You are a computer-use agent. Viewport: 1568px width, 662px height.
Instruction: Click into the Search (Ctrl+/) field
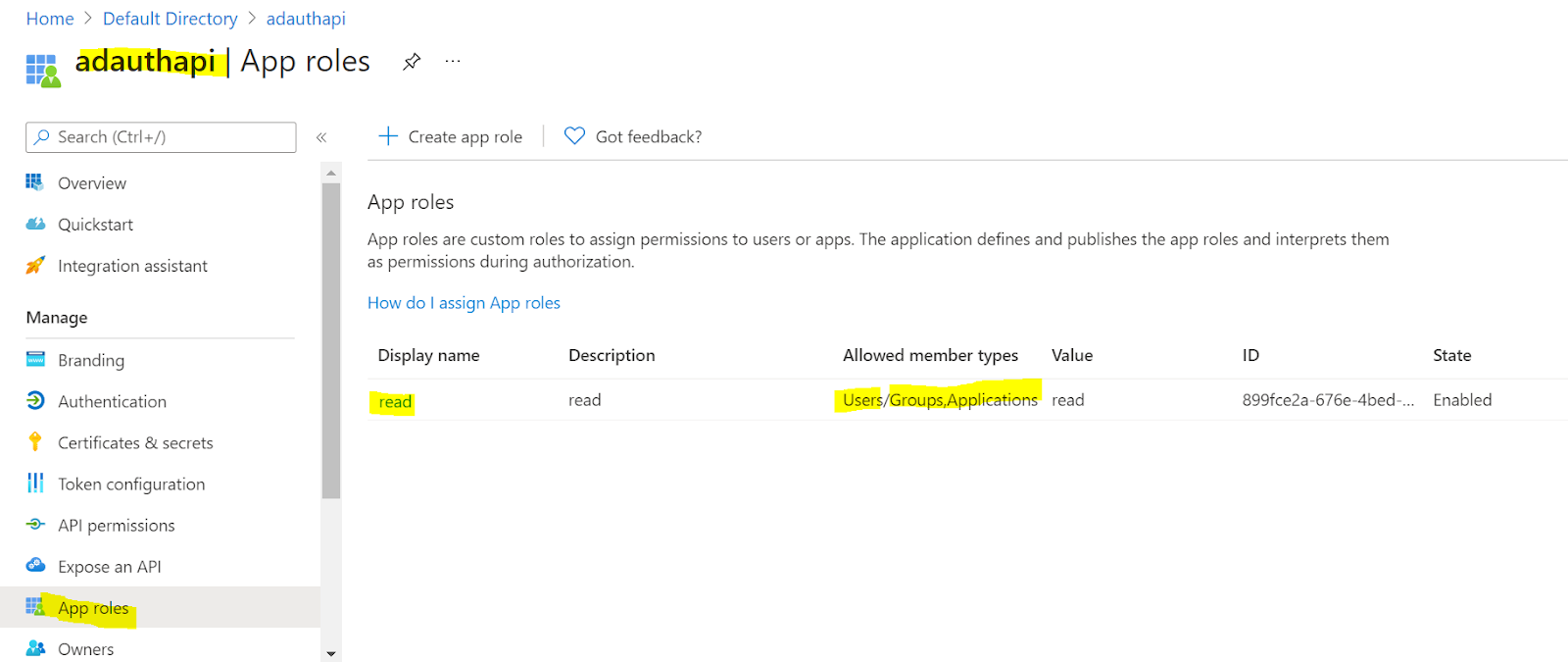click(x=161, y=137)
